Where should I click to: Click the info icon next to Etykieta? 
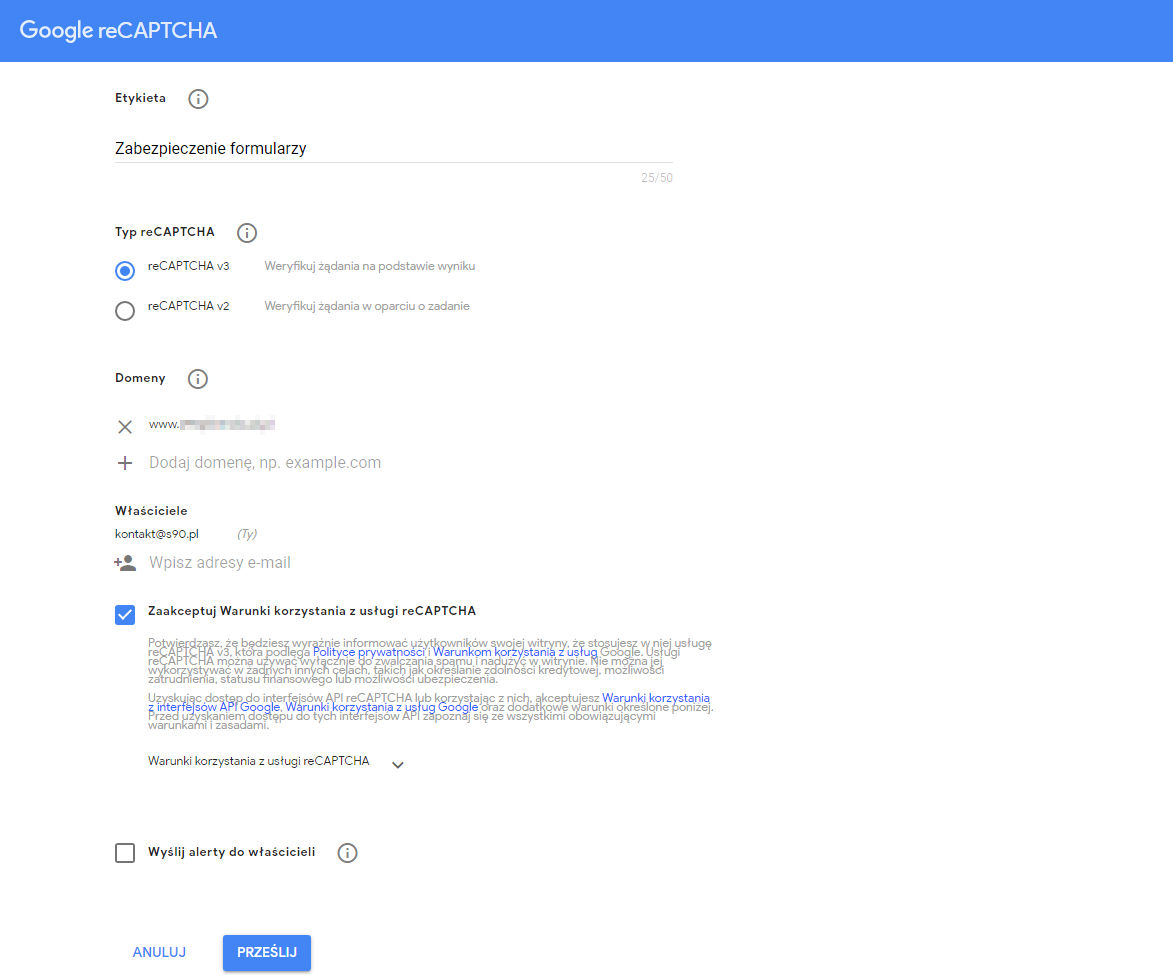(198, 99)
